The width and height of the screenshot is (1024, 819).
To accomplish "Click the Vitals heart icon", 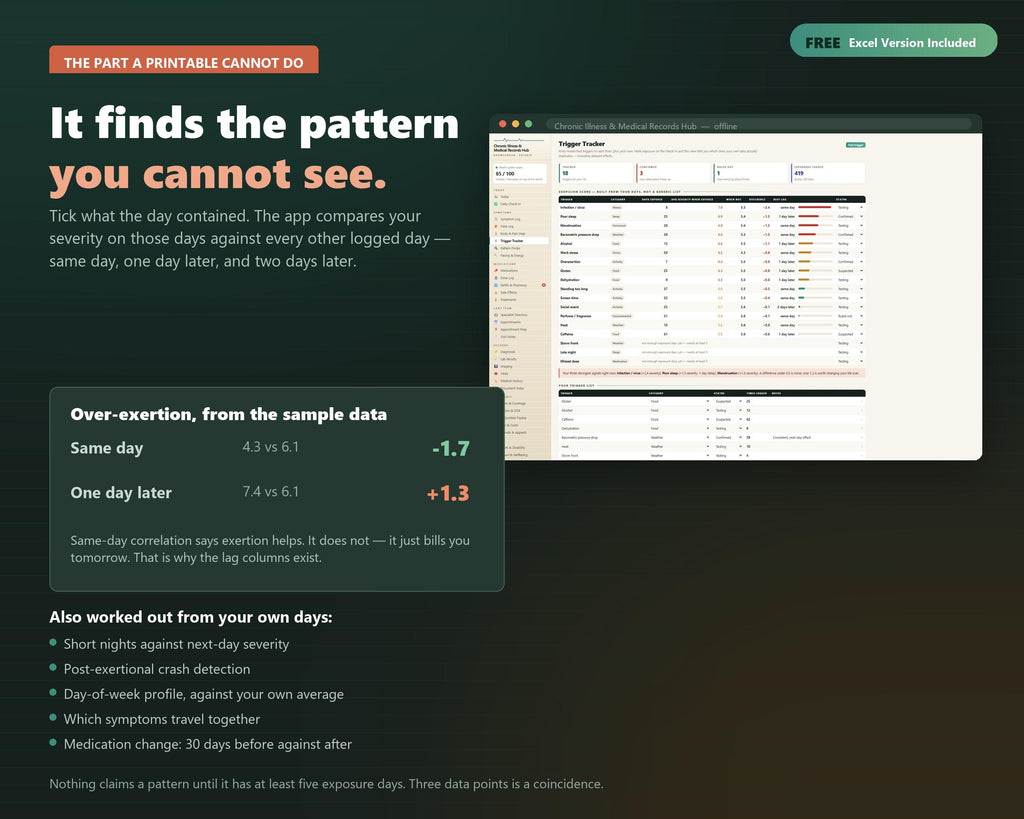I will tap(496, 374).
